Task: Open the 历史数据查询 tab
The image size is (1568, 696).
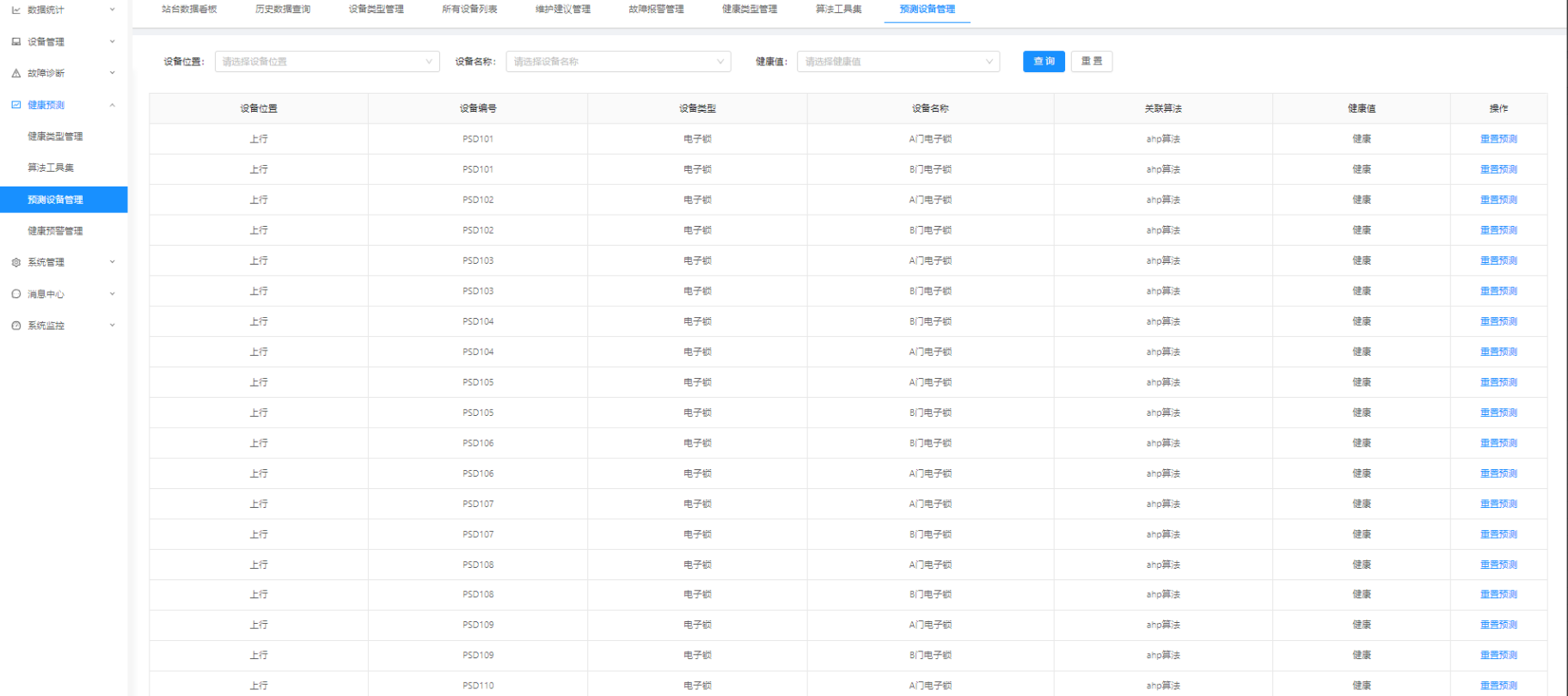Action: point(283,9)
